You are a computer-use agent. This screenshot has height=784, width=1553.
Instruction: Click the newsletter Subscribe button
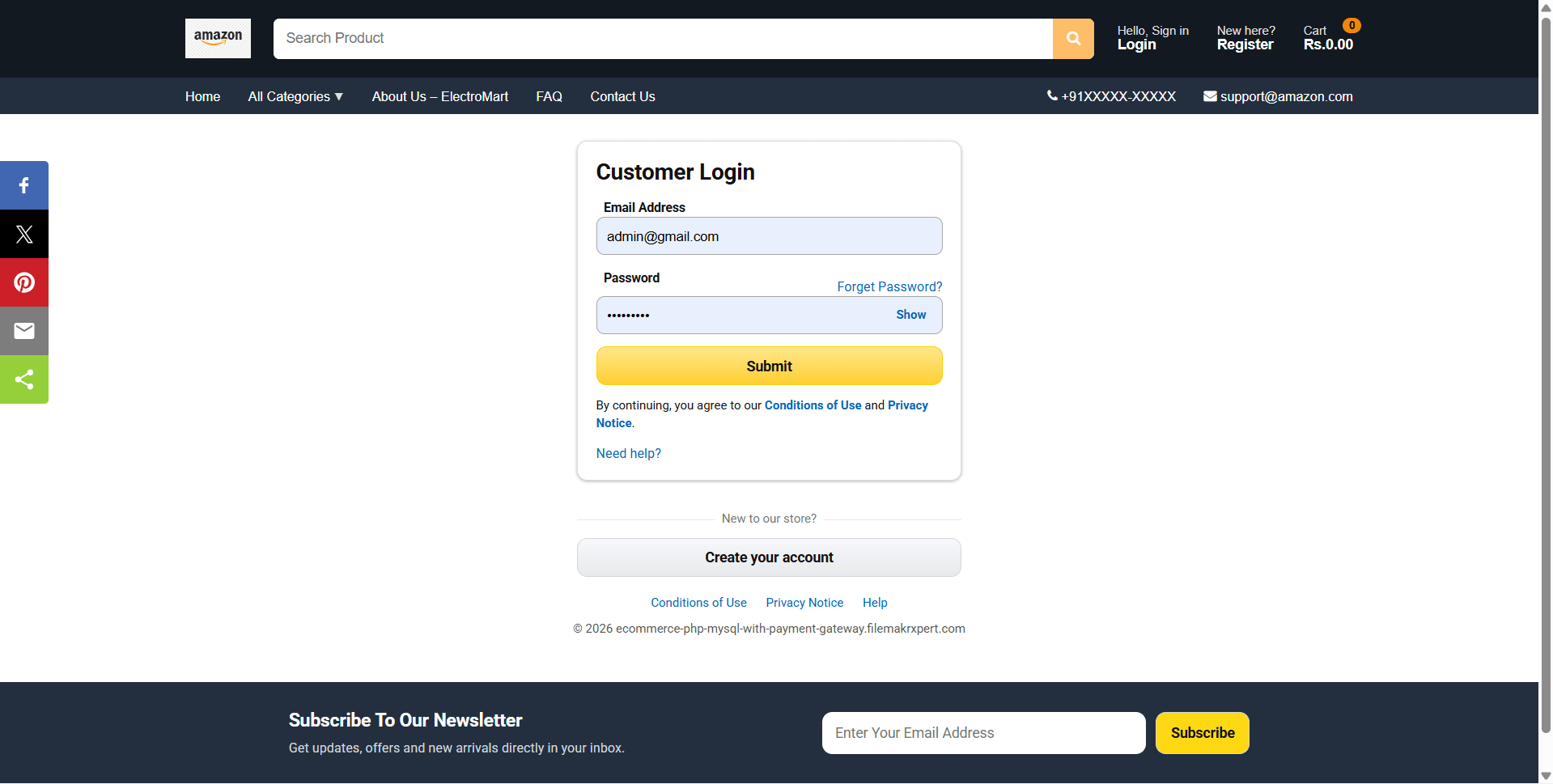point(1202,733)
